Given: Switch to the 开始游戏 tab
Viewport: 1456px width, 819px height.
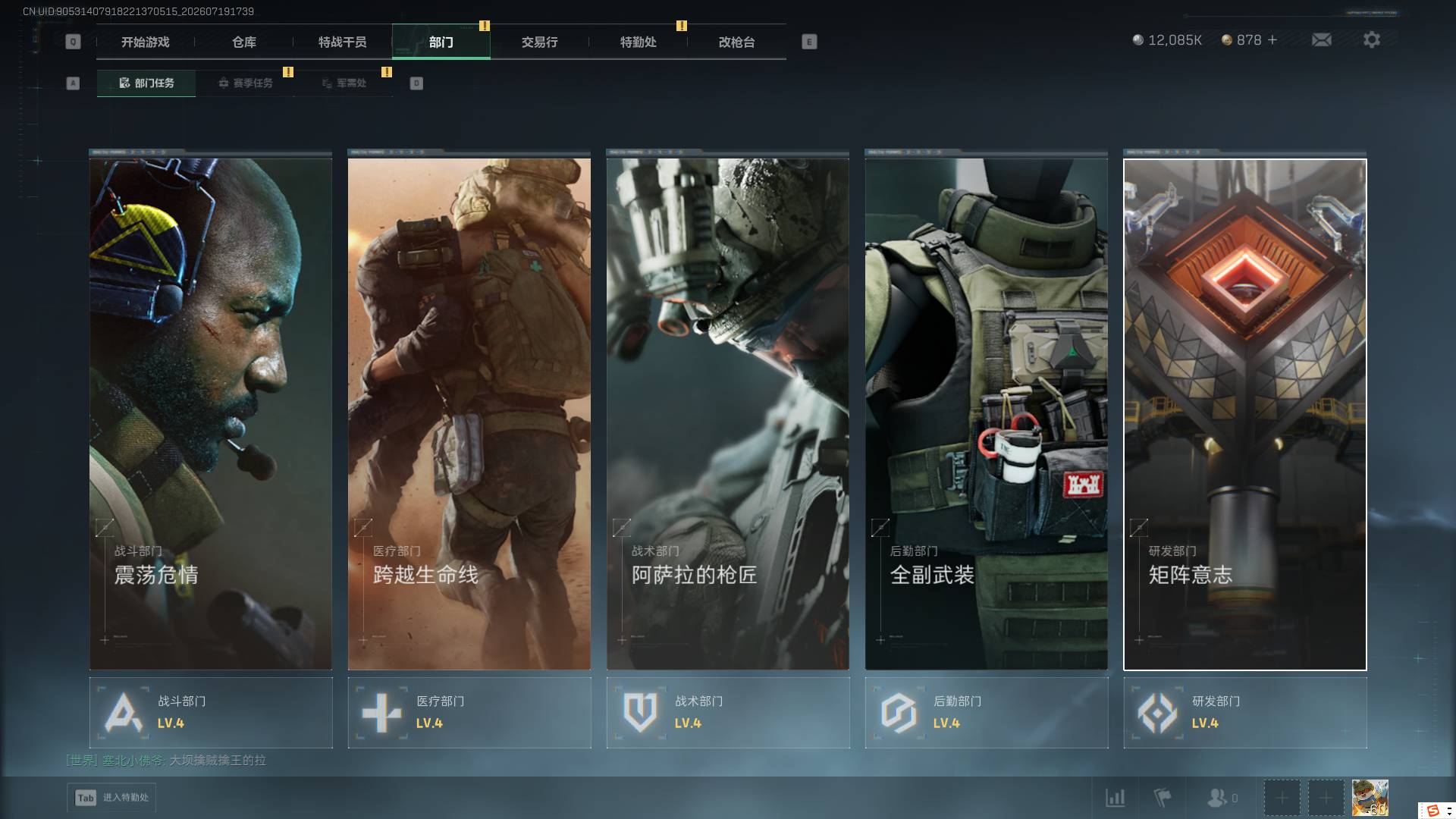Looking at the screenshot, I should pyautogui.click(x=146, y=42).
